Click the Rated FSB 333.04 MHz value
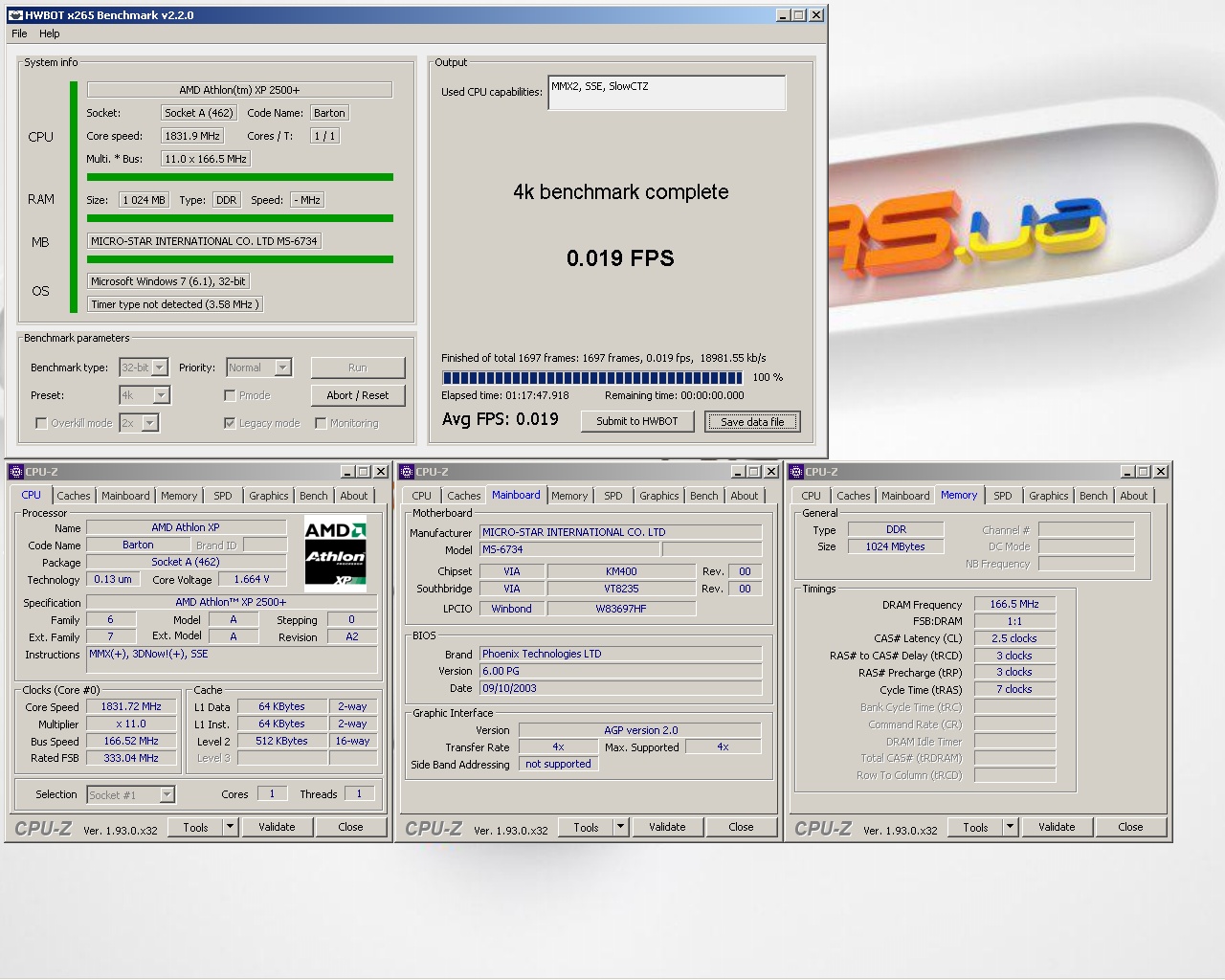Image resolution: width=1225 pixels, height=980 pixels. [x=131, y=758]
